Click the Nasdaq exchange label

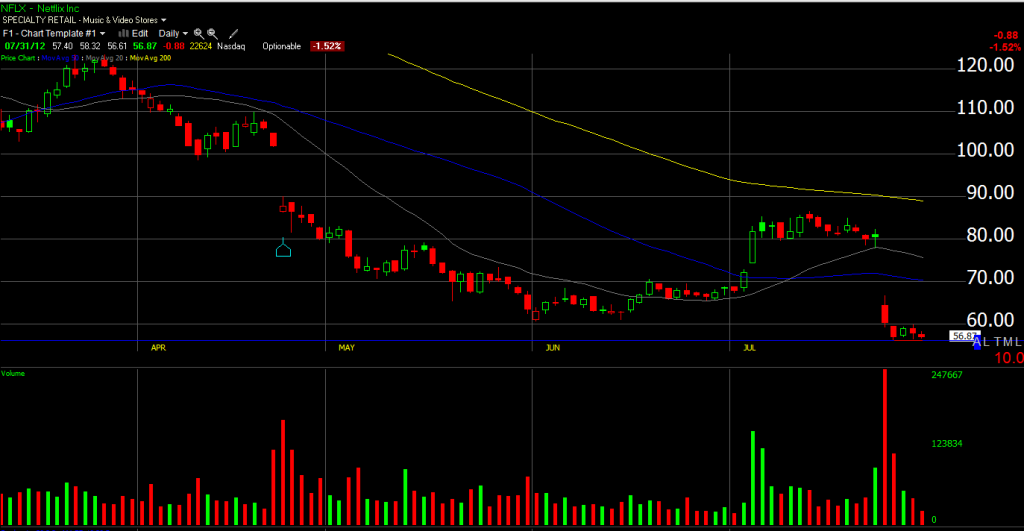231,46
